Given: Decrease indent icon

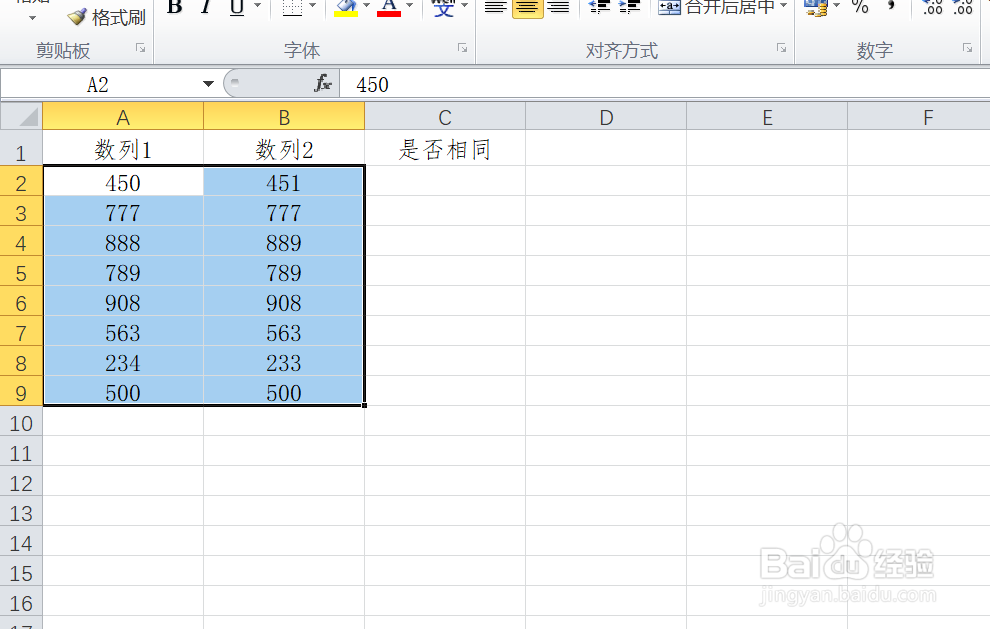Looking at the screenshot, I should (599, 8).
